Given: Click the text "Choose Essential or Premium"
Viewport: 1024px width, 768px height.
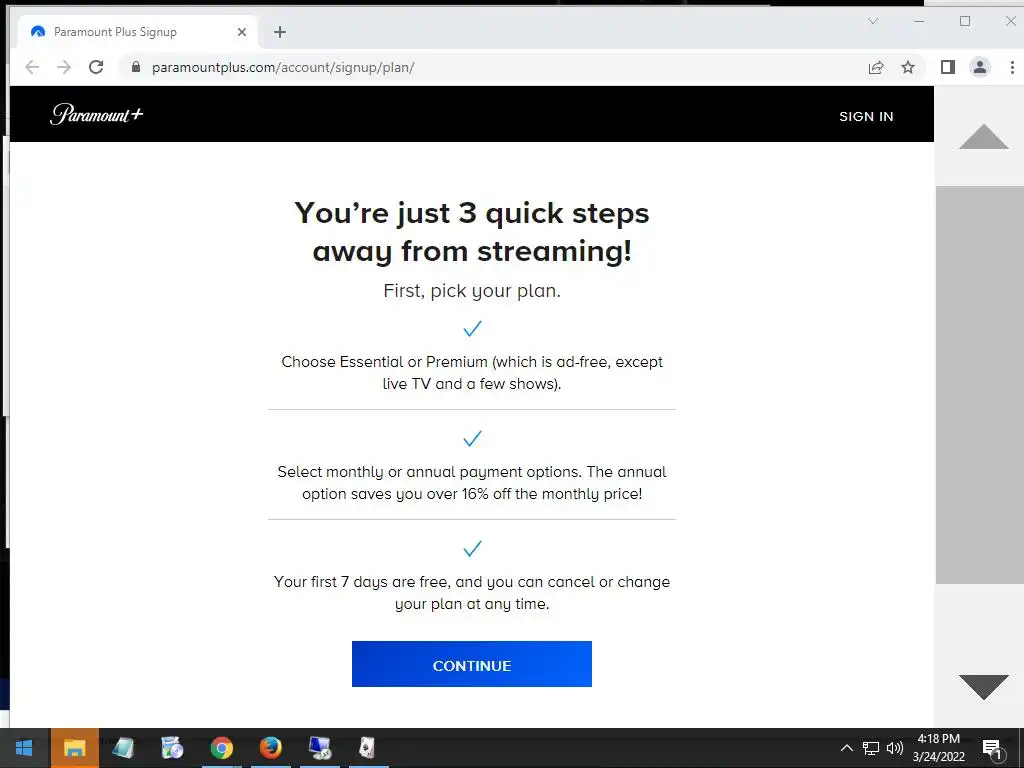Looking at the screenshot, I should [384, 362].
